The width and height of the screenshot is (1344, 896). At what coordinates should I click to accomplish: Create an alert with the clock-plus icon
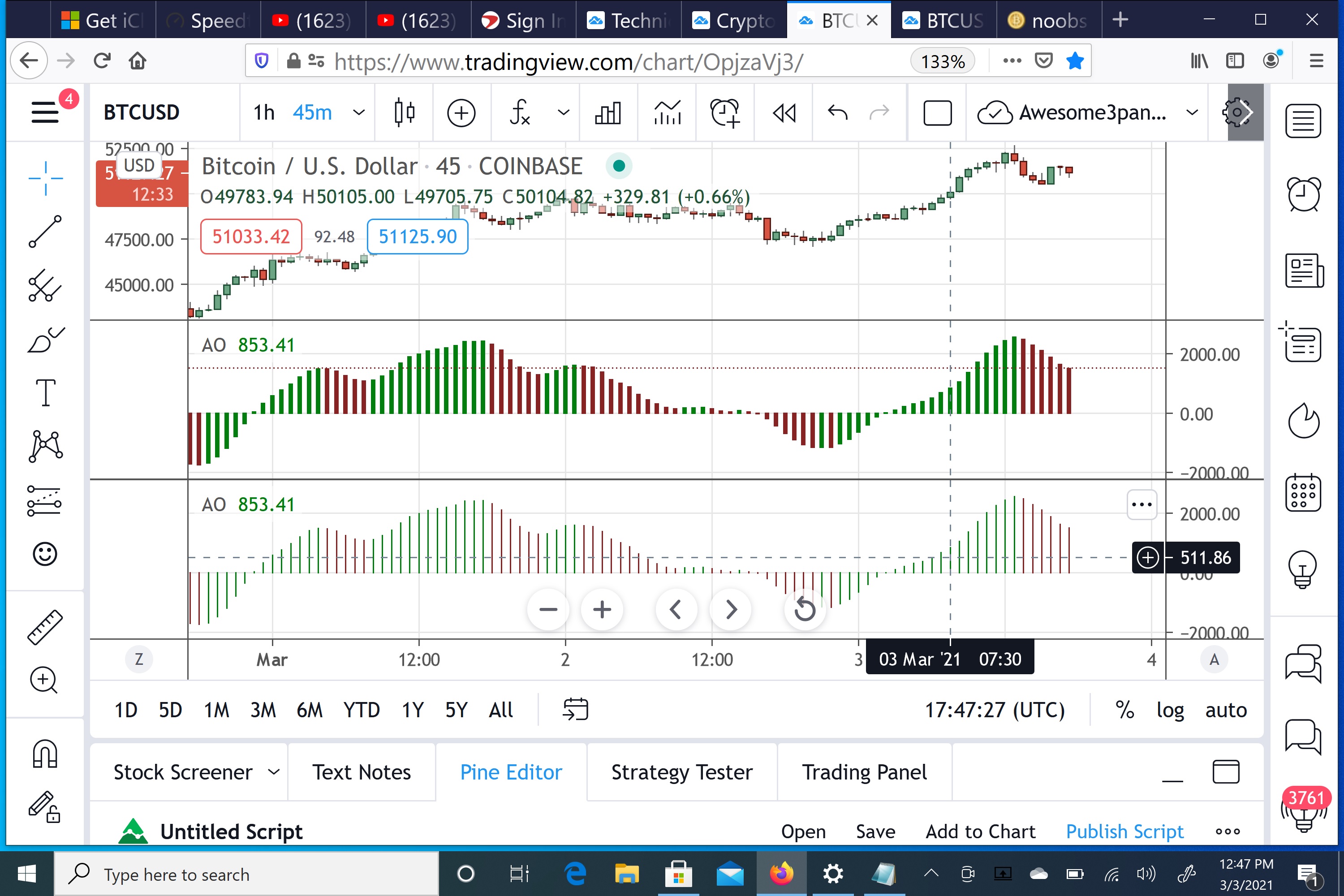[x=725, y=112]
